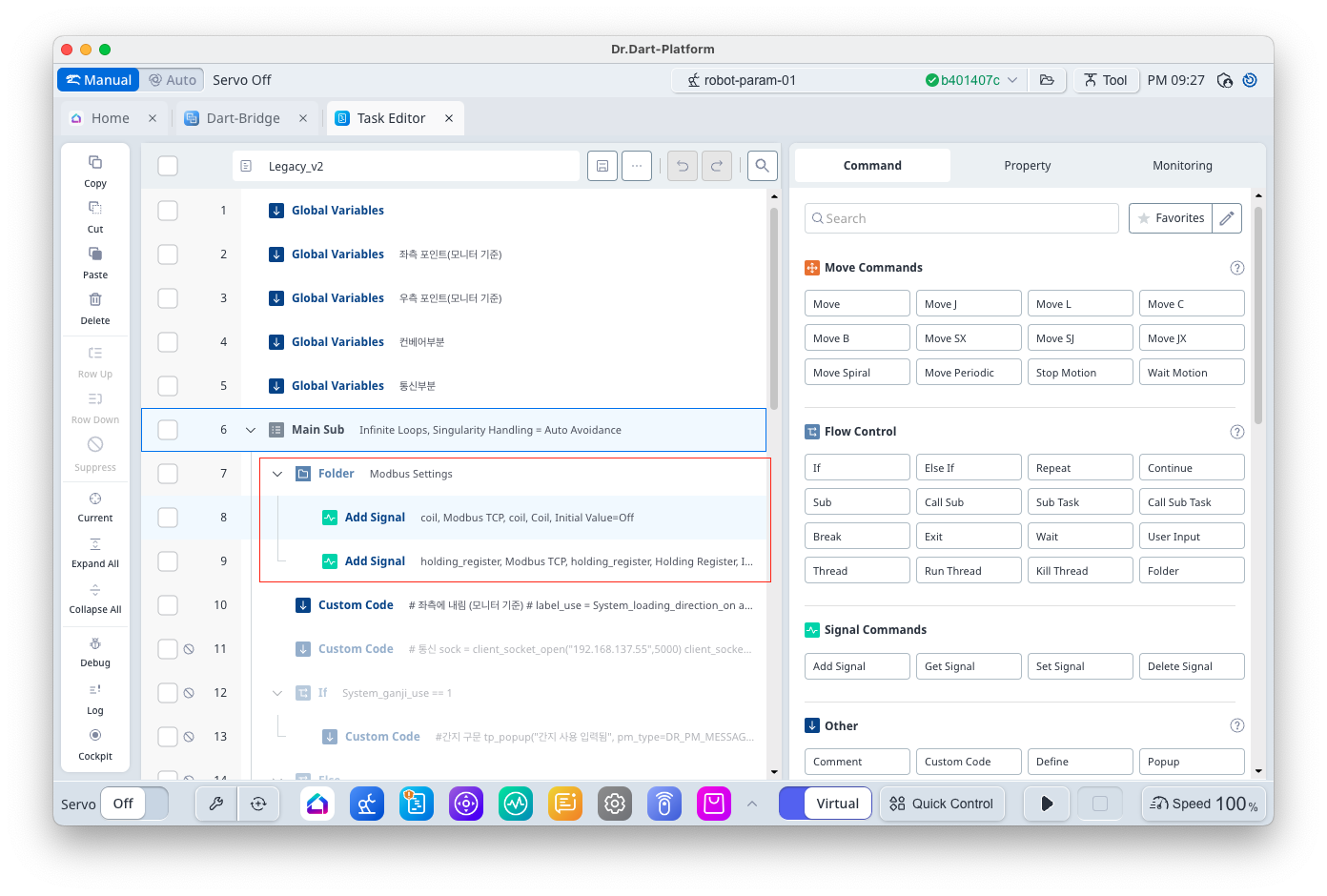The image size is (1327, 896).
Task: Toggle the Servo Off switch
Action: click(x=134, y=804)
